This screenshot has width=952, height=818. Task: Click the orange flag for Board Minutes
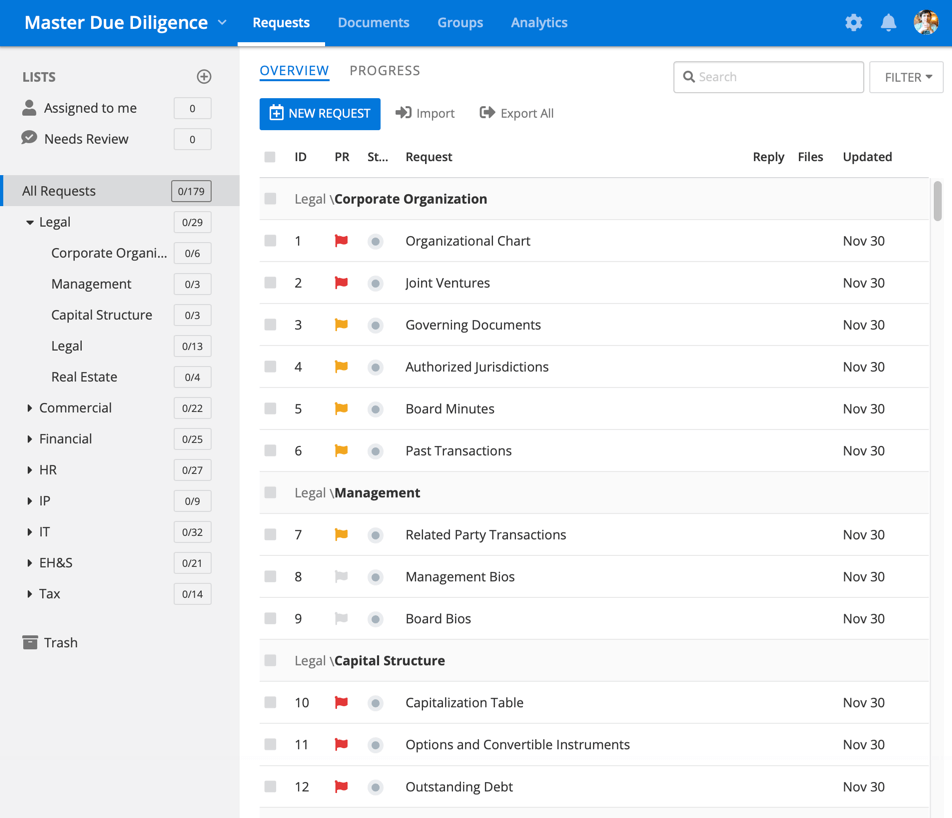coord(341,409)
